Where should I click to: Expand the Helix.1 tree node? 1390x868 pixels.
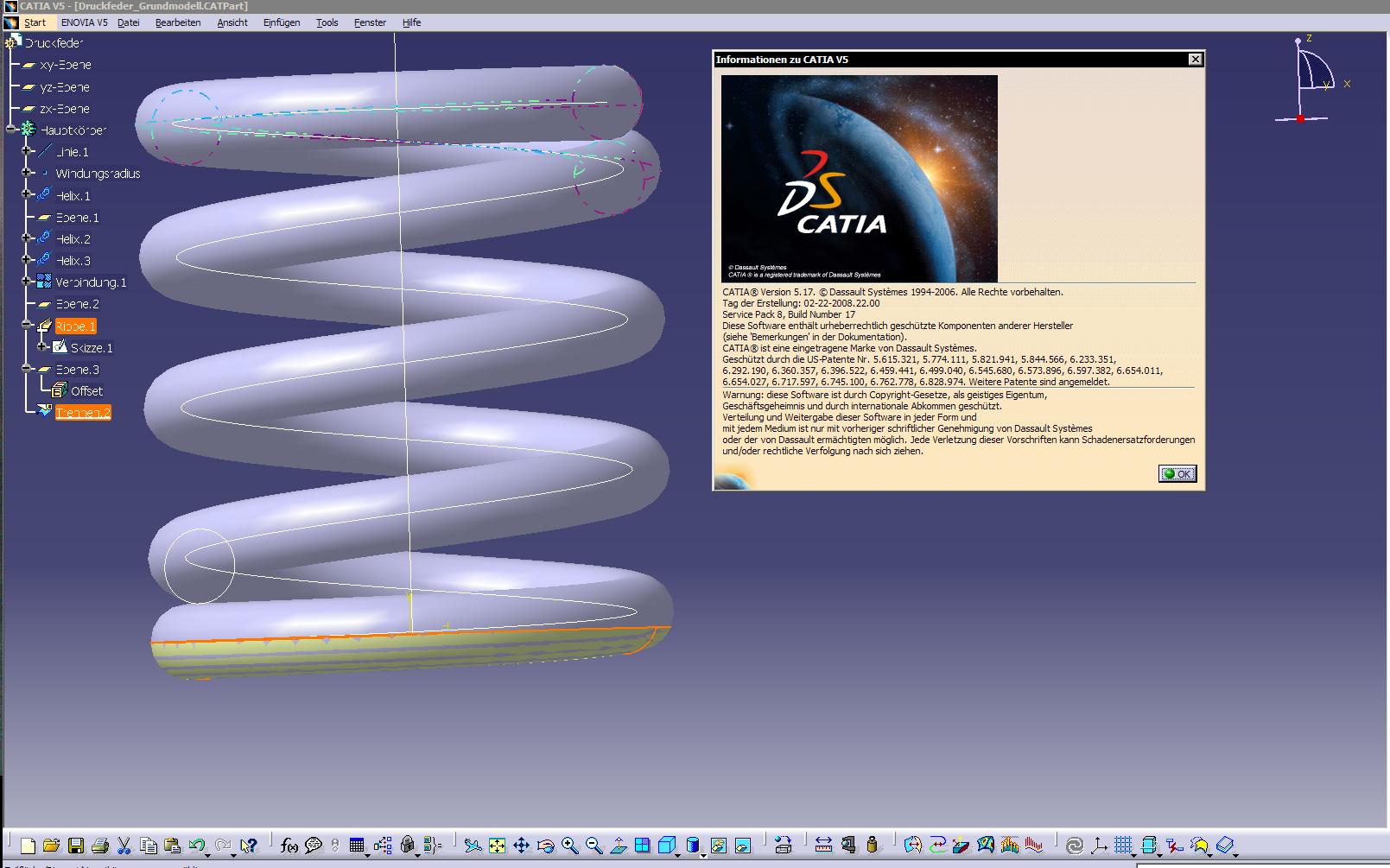pos(27,195)
